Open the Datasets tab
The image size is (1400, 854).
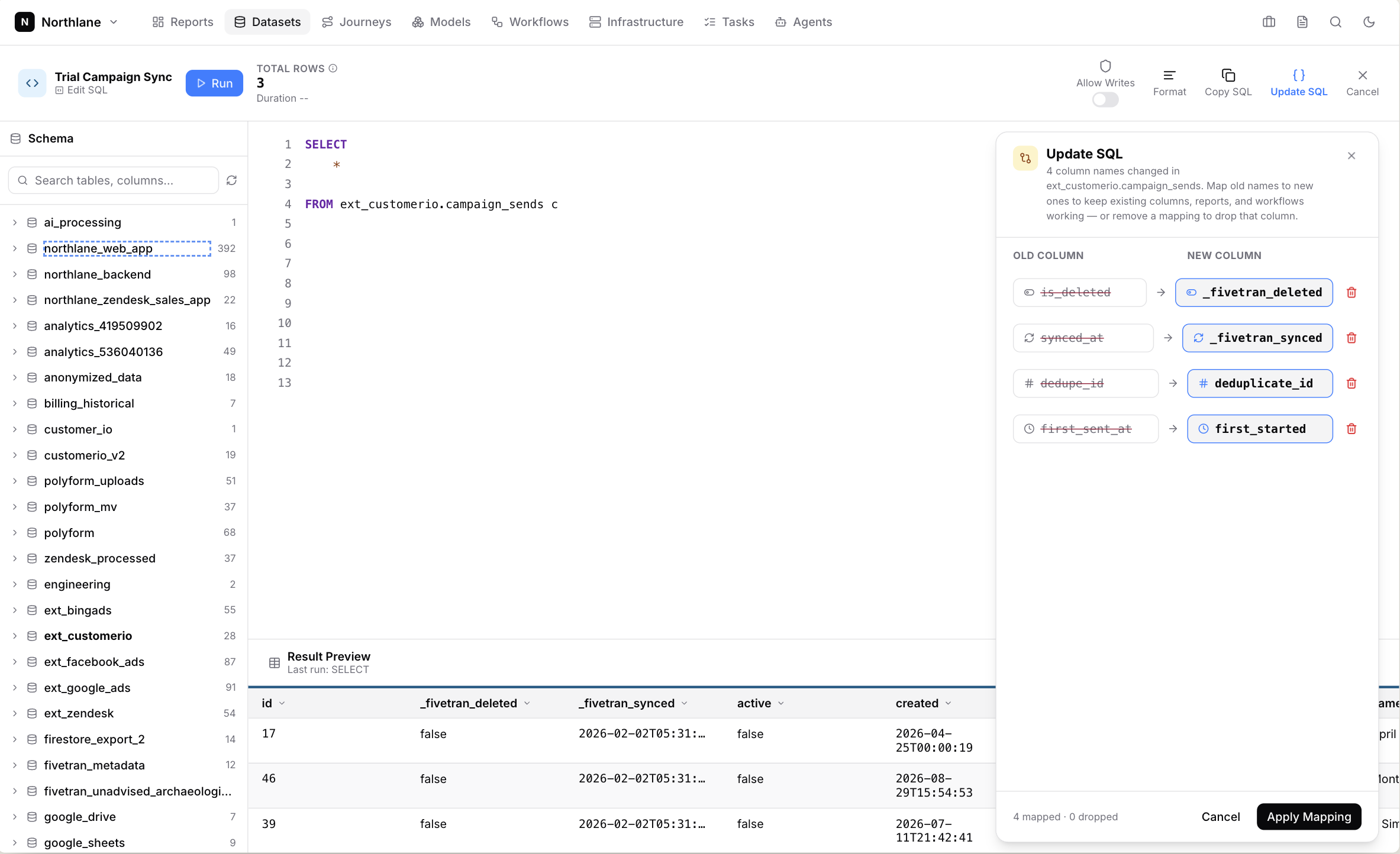click(x=267, y=22)
